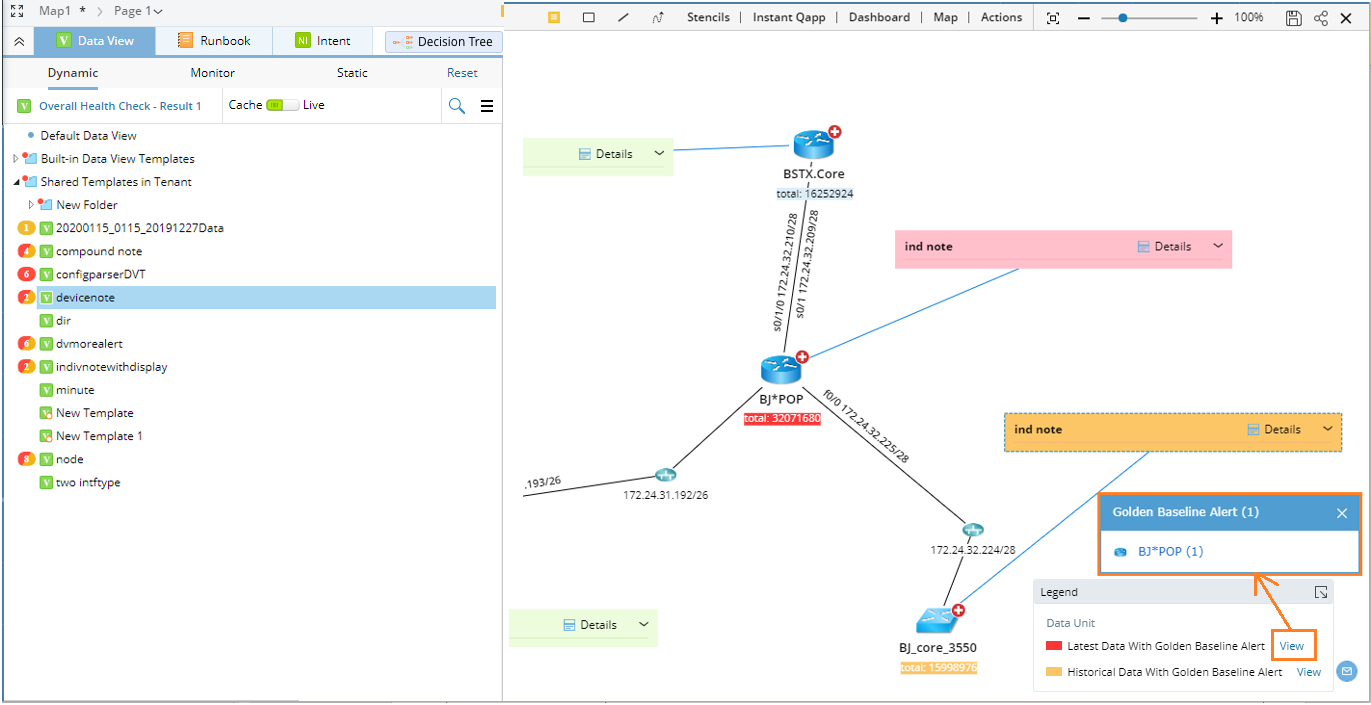Select the rectangle shape drawing tool
Image resolution: width=1371 pixels, height=705 pixels.
point(589,17)
